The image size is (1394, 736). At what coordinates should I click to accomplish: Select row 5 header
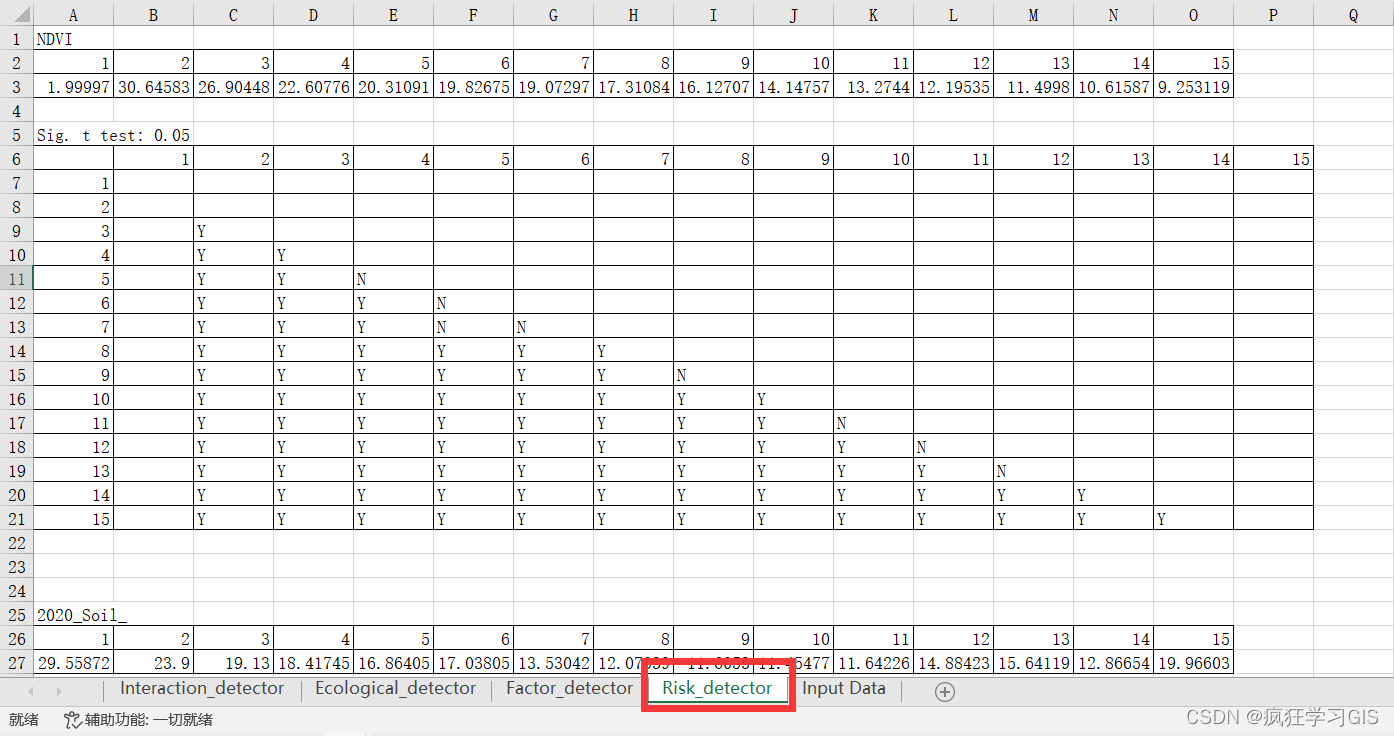(x=16, y=135)
